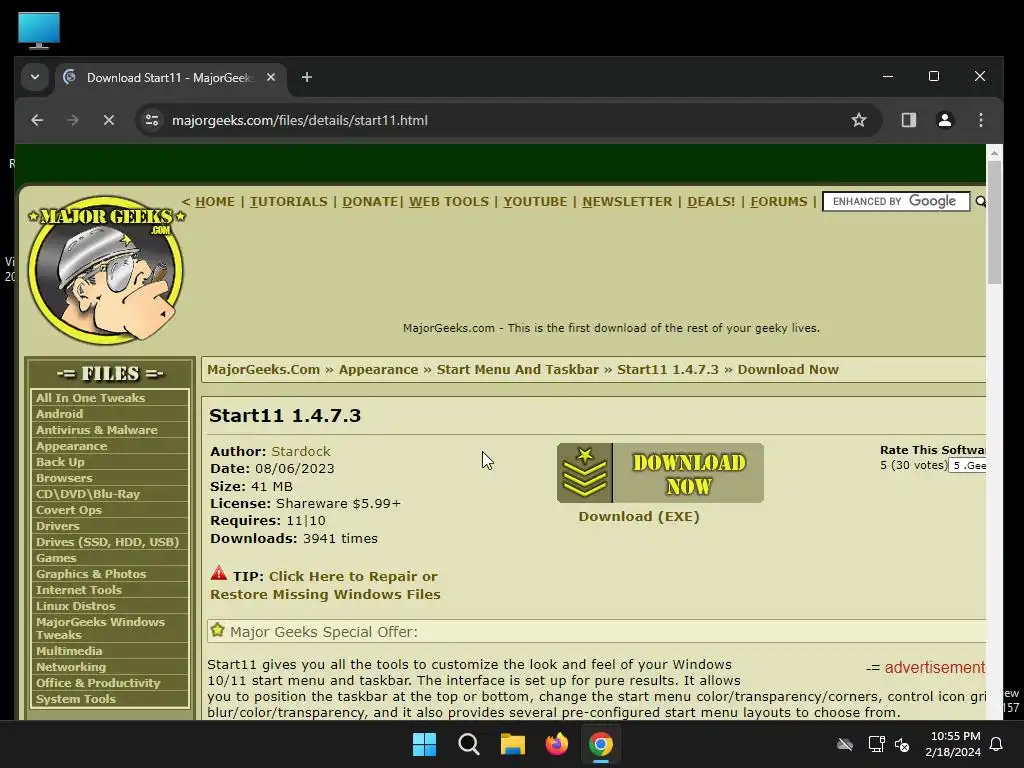Open Browsers category
Screen dimensions: 1024x768
pos(64,478)
